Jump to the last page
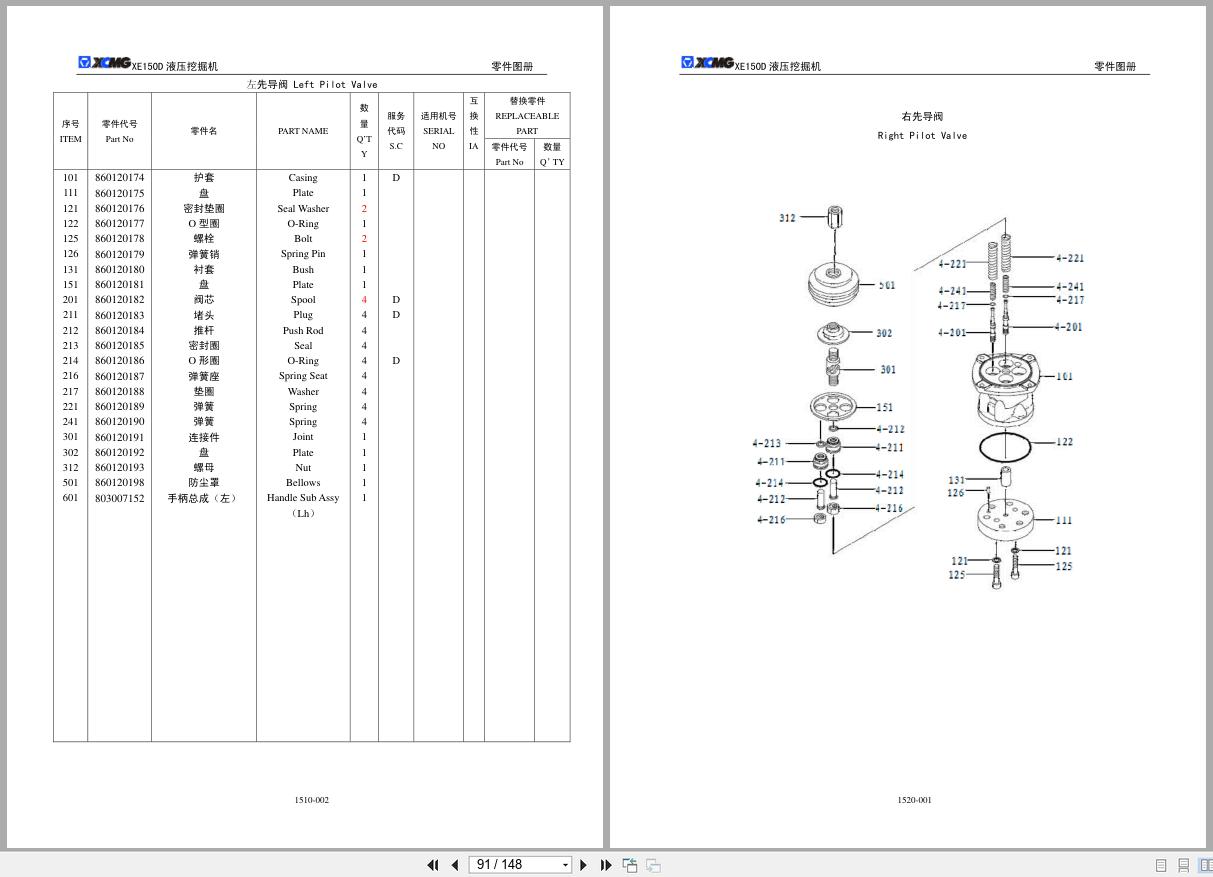The image size is (1213, 877). (606, 865)
